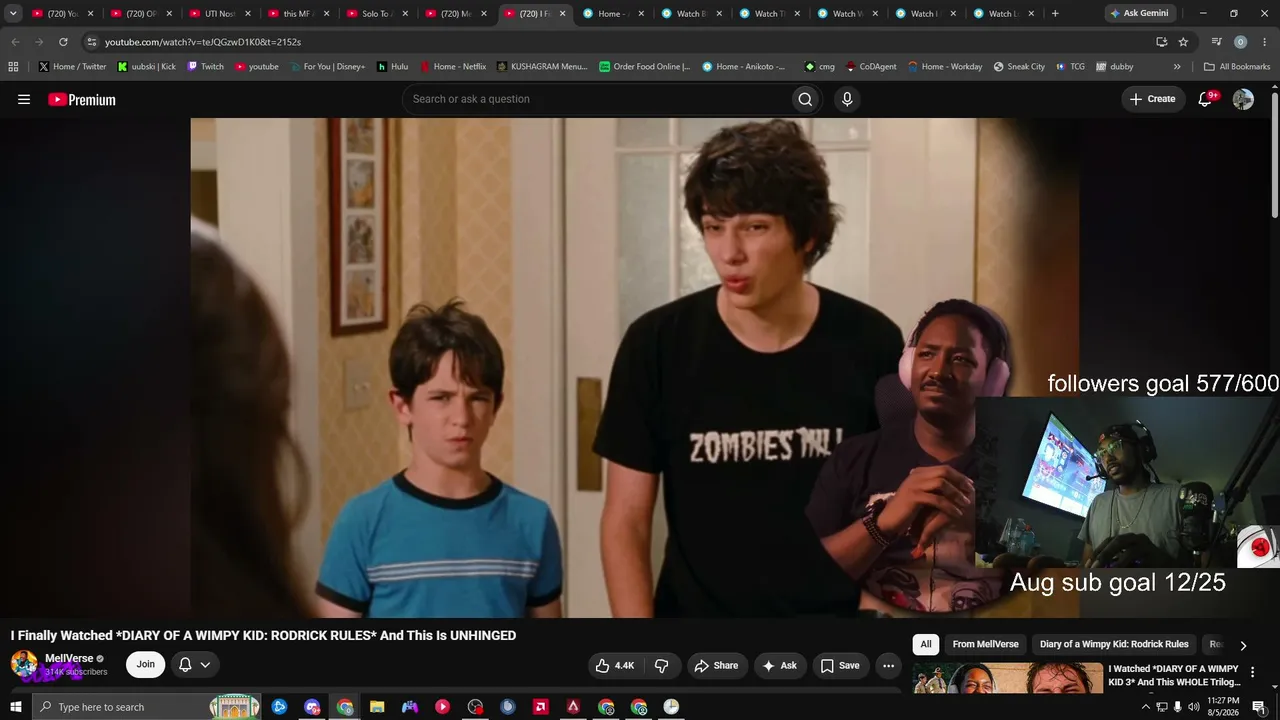Open All Bookmarks folder

[x=1237, y=67]
